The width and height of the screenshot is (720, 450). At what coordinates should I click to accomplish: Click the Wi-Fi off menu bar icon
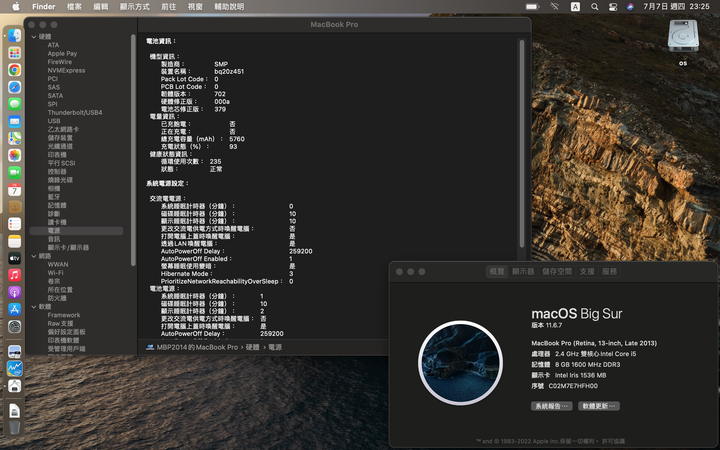click(x=555, y=6)
